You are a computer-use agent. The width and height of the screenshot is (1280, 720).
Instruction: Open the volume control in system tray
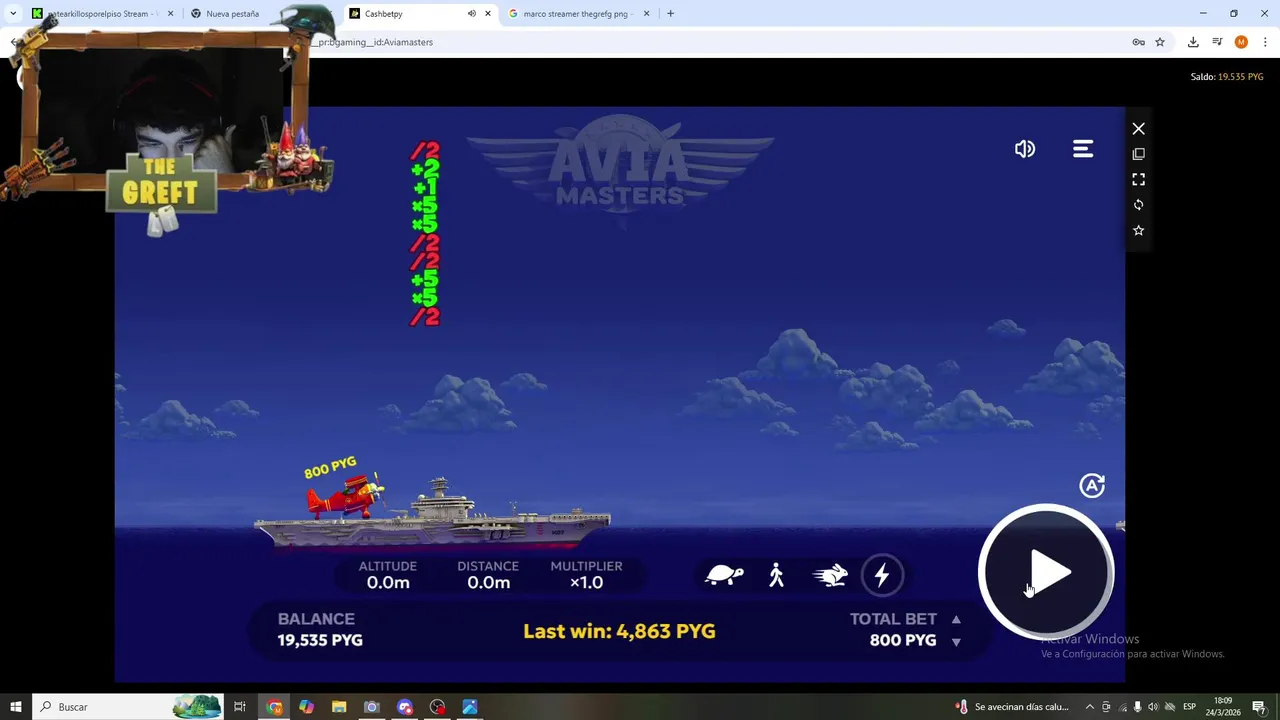[1153, 707]
